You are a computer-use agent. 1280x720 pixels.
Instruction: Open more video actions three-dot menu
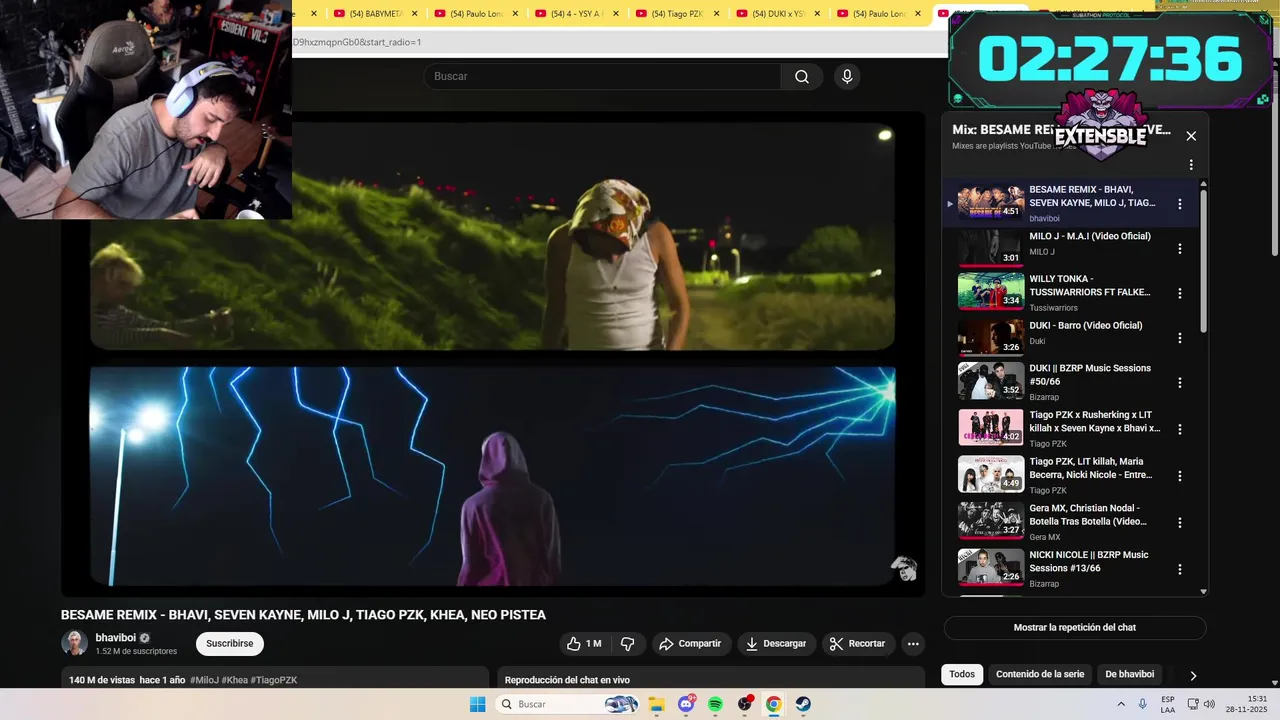pyautogui.click(x=913, y=644)
